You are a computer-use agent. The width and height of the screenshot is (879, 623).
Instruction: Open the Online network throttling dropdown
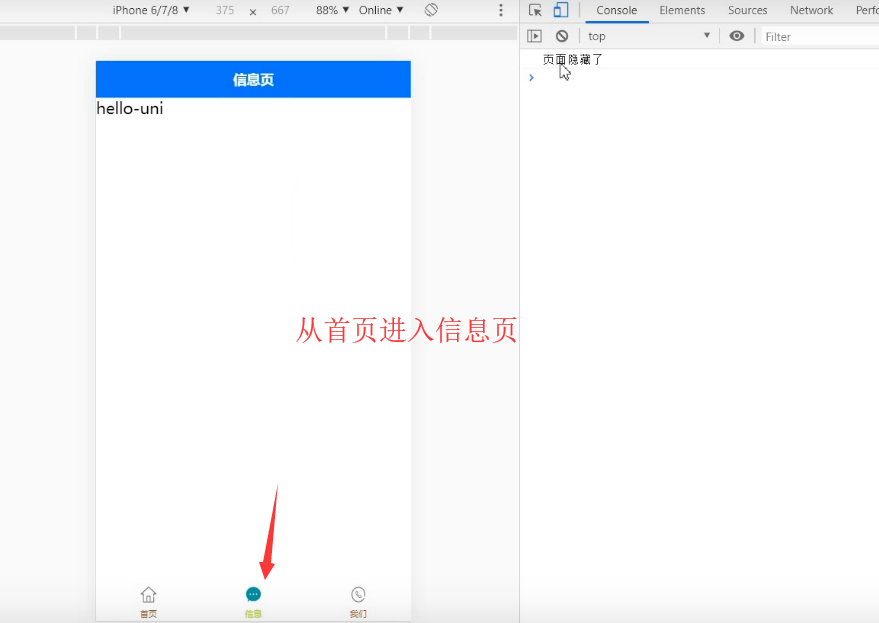coord(379,10)
